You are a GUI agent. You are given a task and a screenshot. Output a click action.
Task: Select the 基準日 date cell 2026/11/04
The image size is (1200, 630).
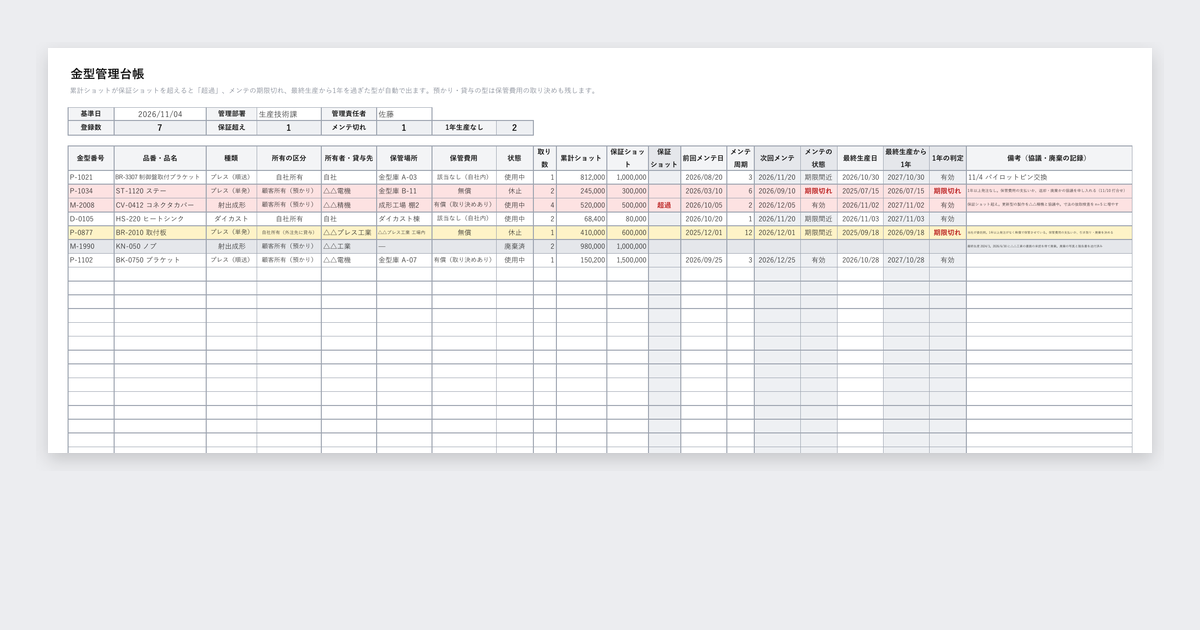(x=160, y=114)
